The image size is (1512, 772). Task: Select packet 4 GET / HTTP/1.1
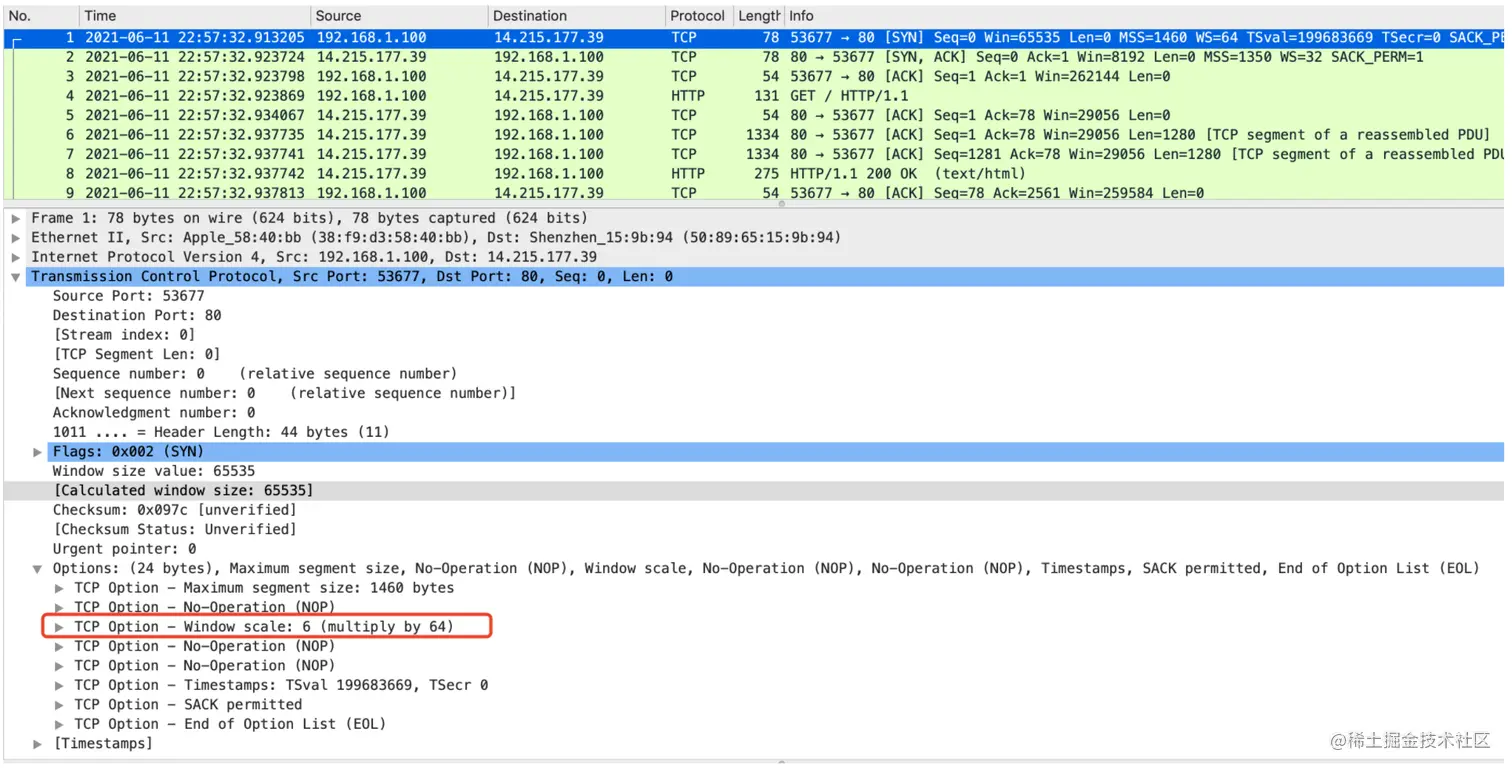point(754,96)
